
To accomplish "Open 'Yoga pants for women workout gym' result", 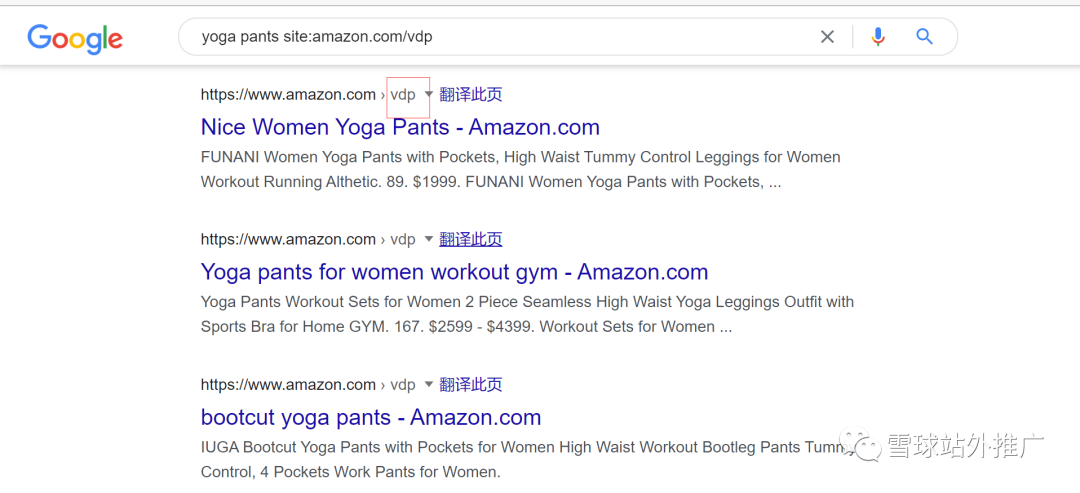I will pyautogui.click(x=455, y=272).
